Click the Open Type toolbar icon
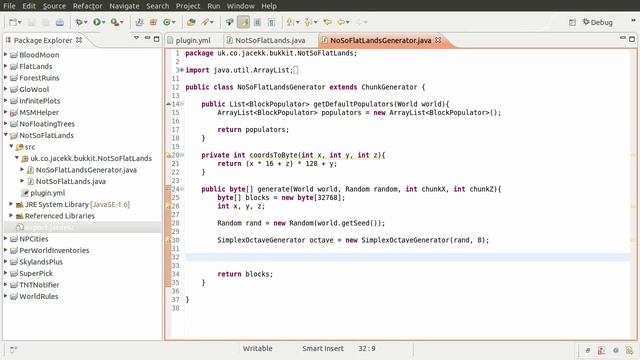 pyautogui.click(x=191, y=22)
